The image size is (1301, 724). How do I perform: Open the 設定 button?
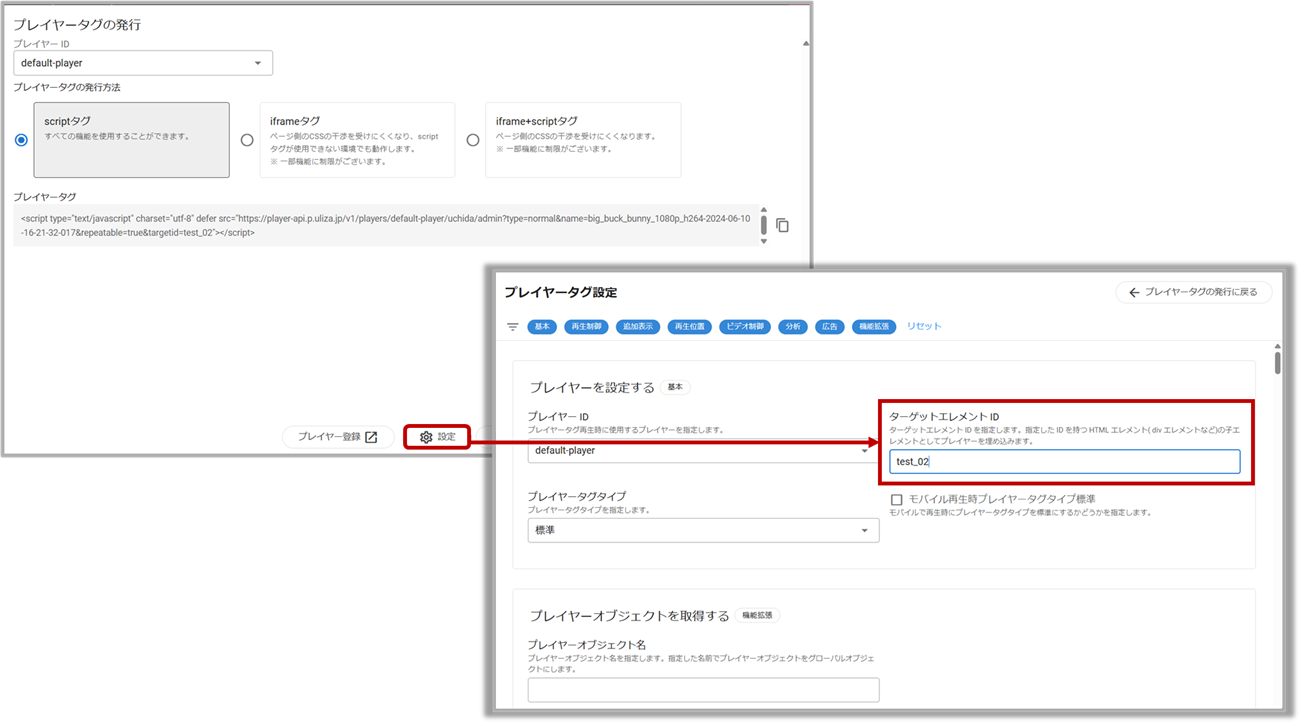click(x=437, y=437)
